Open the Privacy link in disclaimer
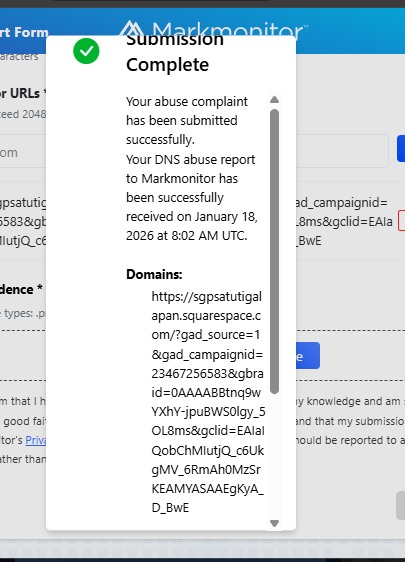Image resolution: width=405 pixels, height=562 pixels. click(36, 440)
